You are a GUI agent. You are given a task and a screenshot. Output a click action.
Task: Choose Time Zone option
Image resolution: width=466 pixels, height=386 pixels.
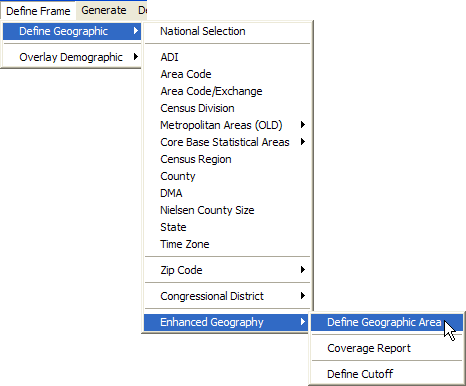[x=227, y=244]
